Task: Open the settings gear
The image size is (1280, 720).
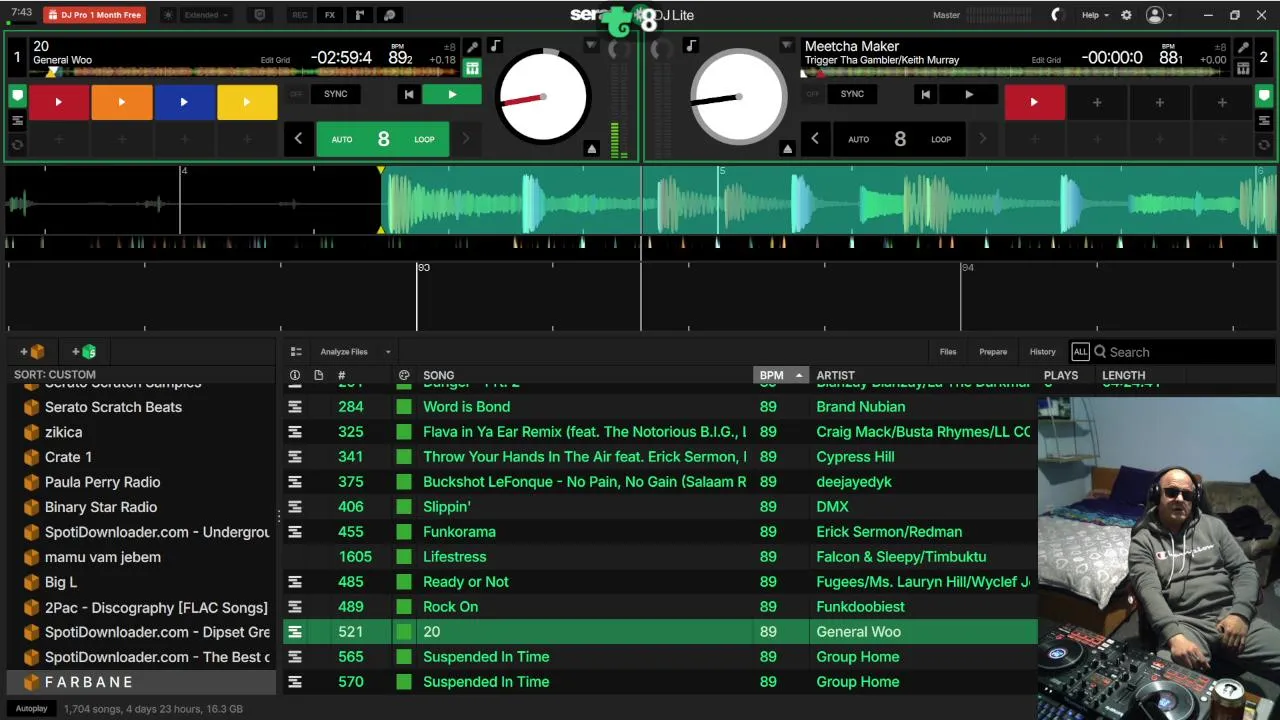Action: [x=1126, y=15]
